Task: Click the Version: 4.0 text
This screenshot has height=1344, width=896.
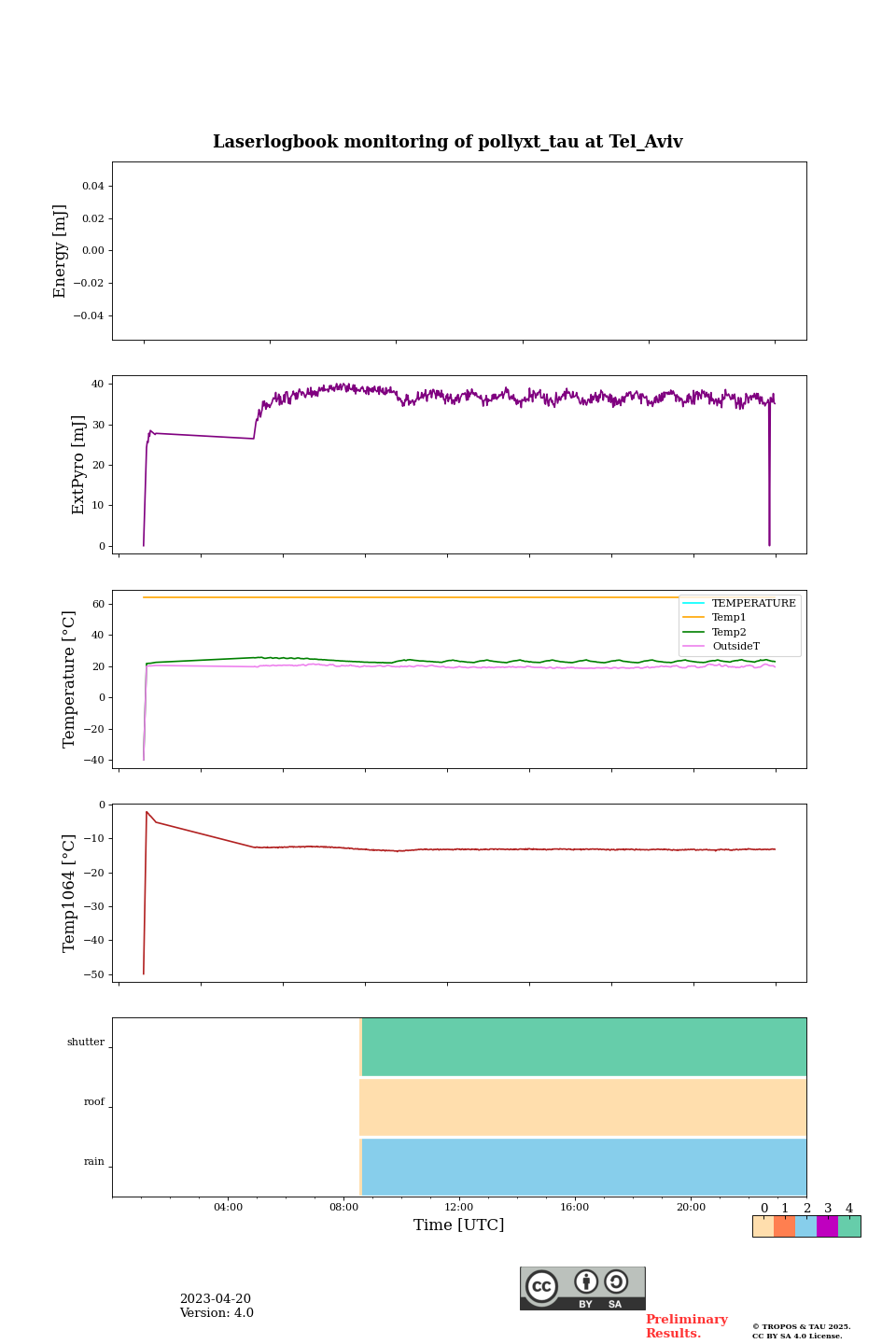Action: 217,1313
